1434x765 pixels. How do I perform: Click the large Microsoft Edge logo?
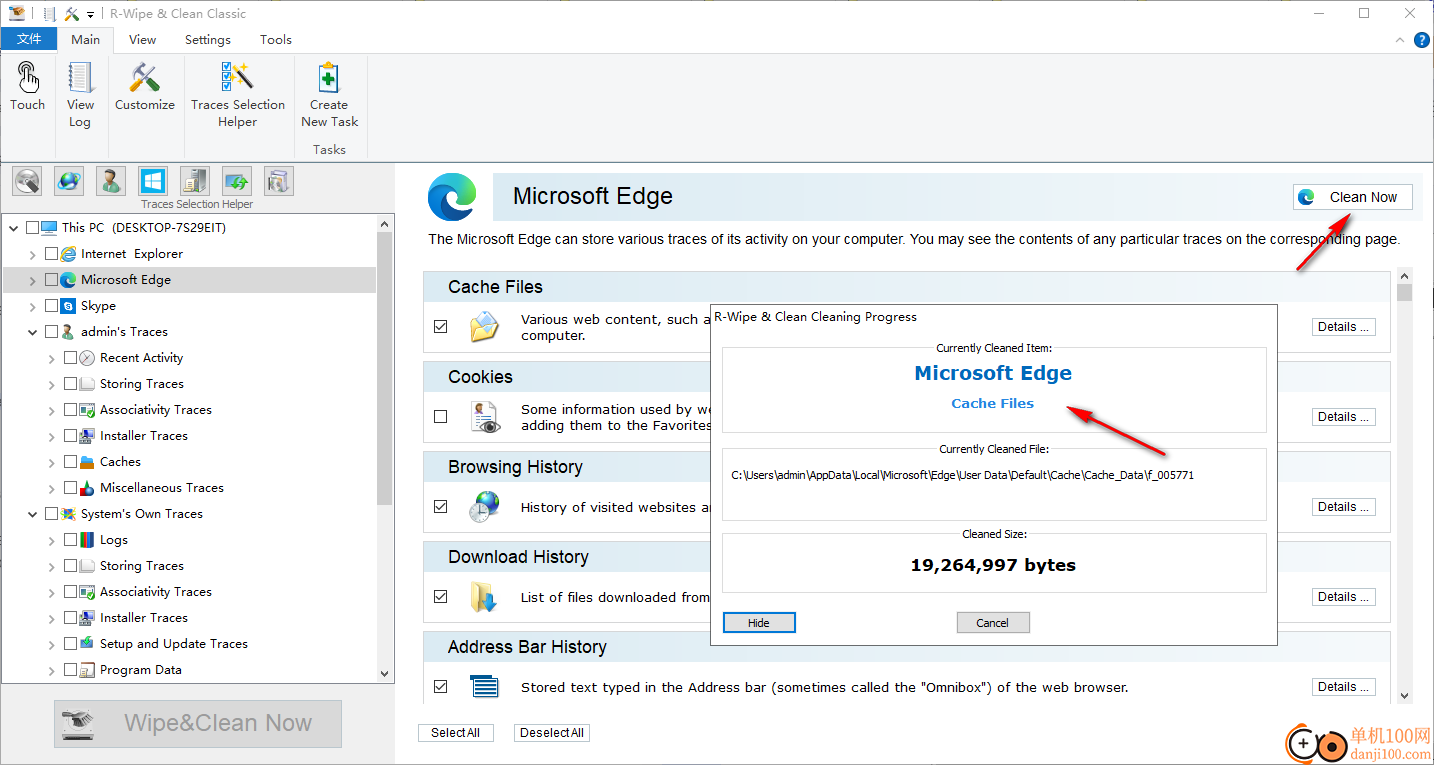click(452, 197)
